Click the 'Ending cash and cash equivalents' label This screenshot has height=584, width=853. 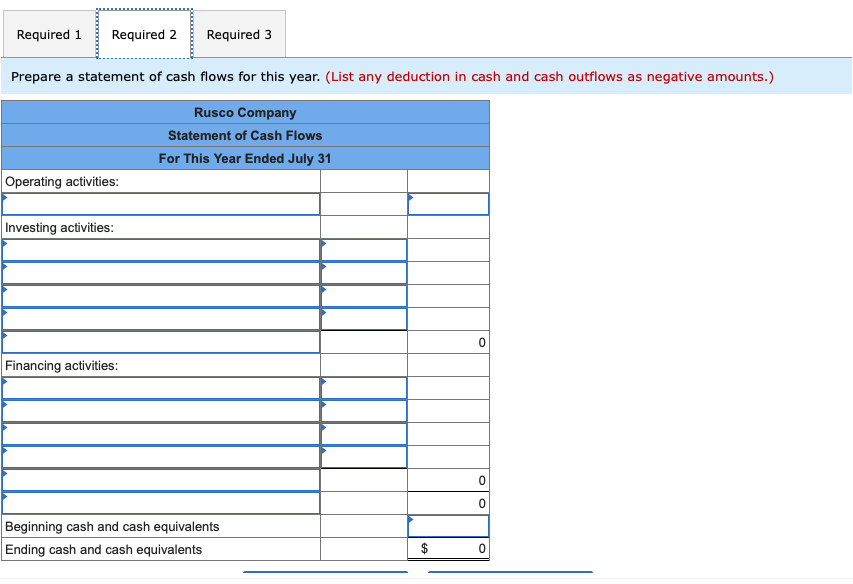pyautogui.click(x=103, y=549)
